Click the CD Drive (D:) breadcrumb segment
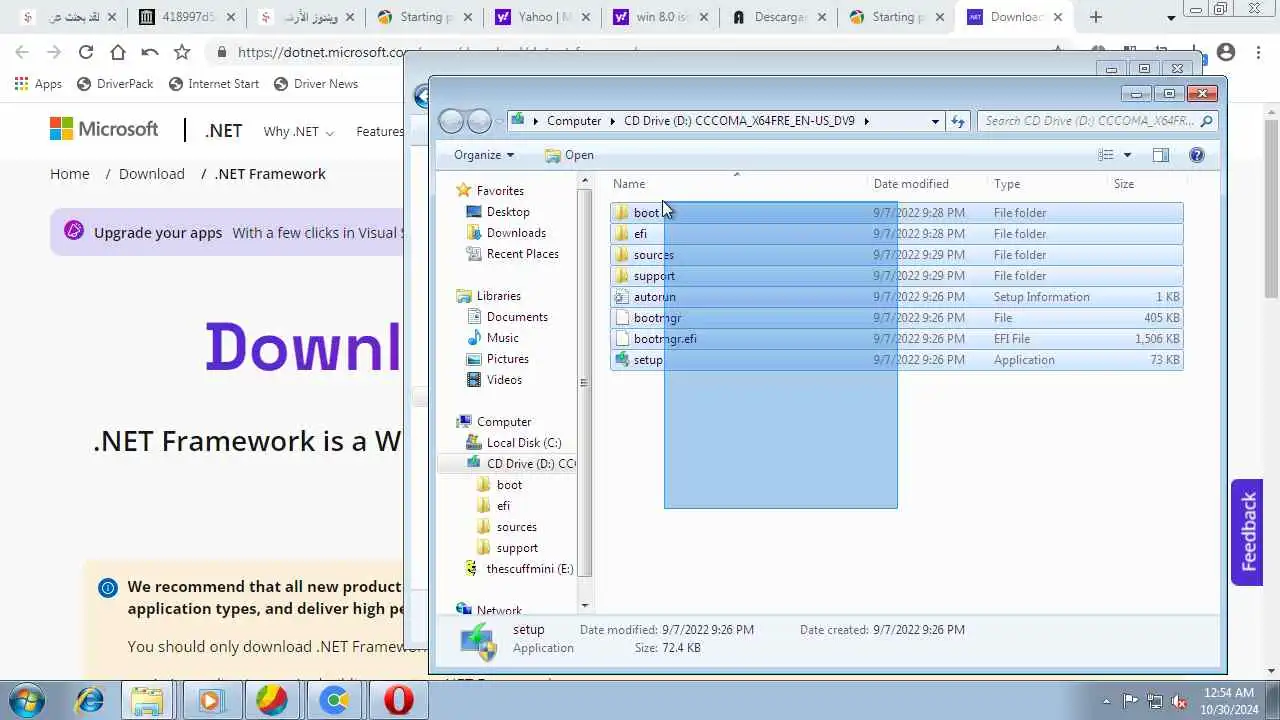1280x720 pixels. tap(739, 121)
